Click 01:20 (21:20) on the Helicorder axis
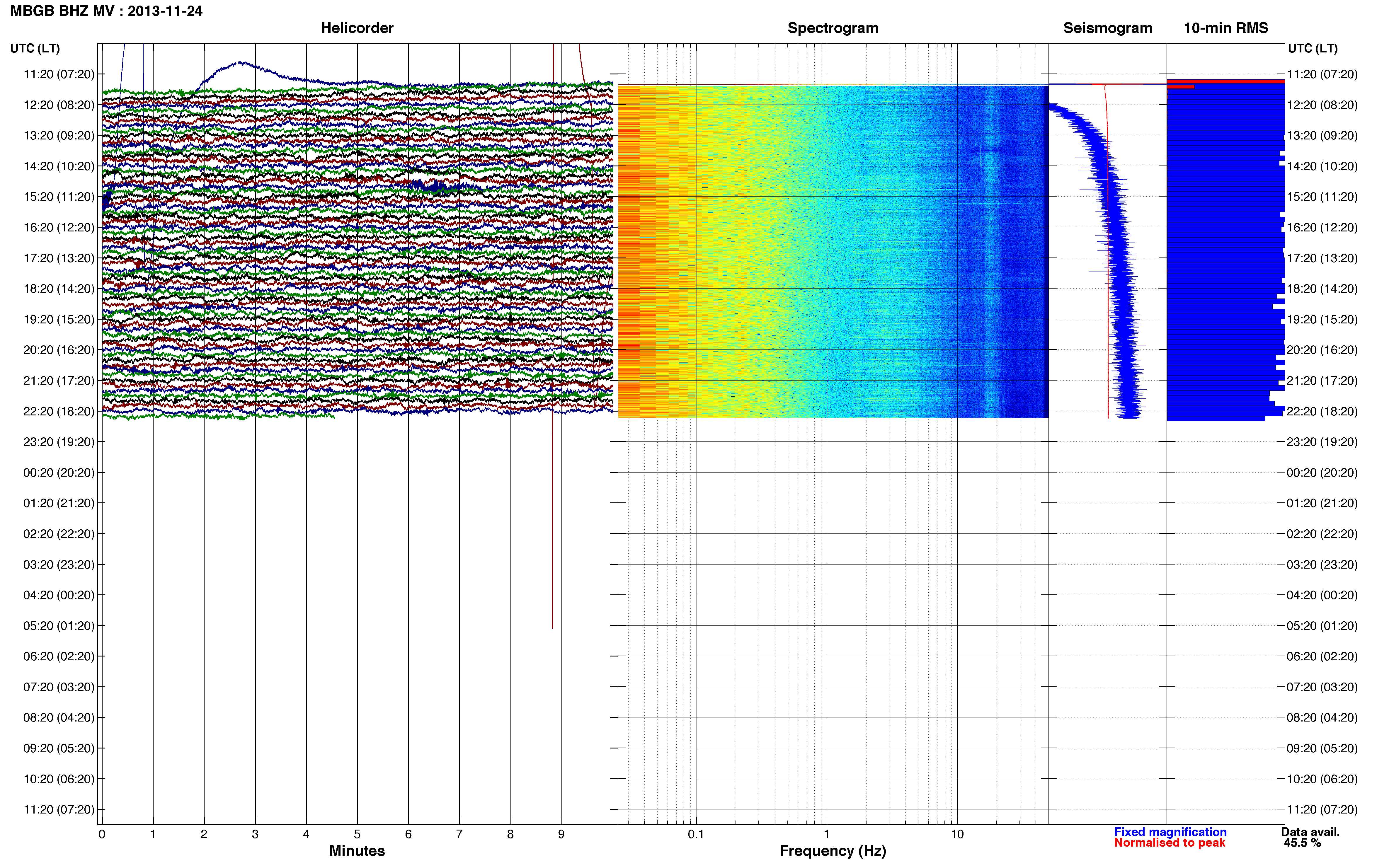The width and height of the screenshot is (1389, 868). pyautogui.click(x=59, y=503)
